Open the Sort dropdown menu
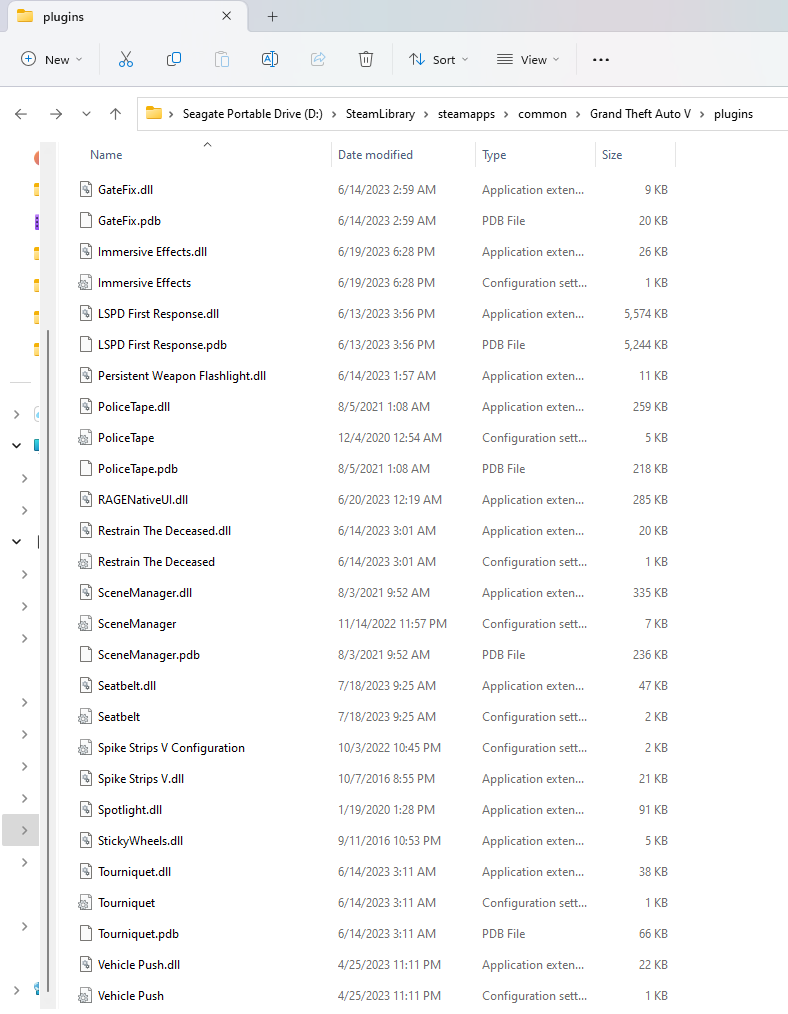788x1014 pixels. 438,59
